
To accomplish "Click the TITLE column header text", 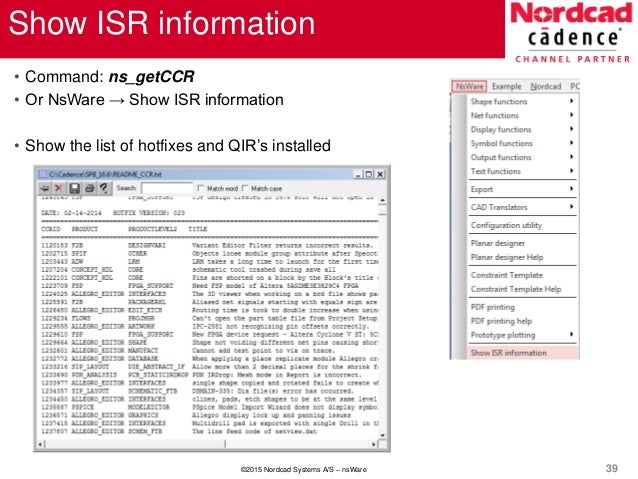I will coord(198,229).
